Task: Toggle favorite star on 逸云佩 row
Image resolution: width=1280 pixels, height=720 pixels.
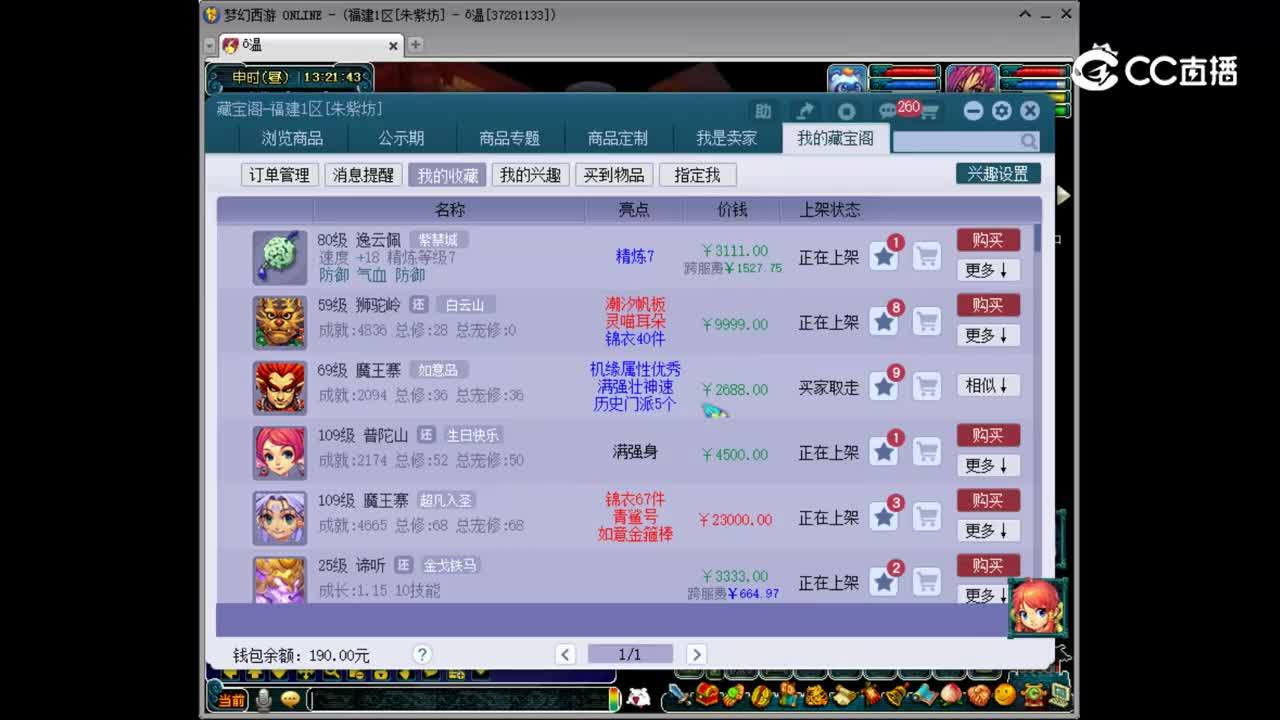Action: (x=884, y=257)
